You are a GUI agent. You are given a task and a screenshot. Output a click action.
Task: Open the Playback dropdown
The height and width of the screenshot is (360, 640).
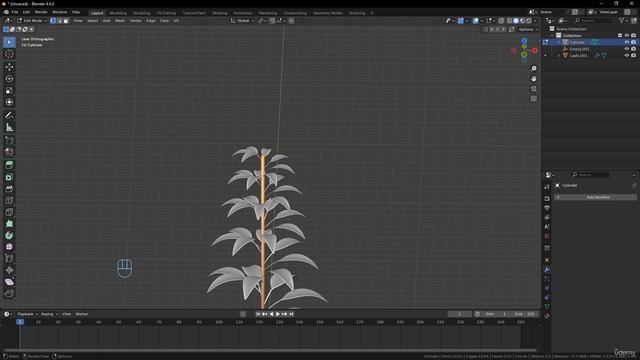(27, 314)
